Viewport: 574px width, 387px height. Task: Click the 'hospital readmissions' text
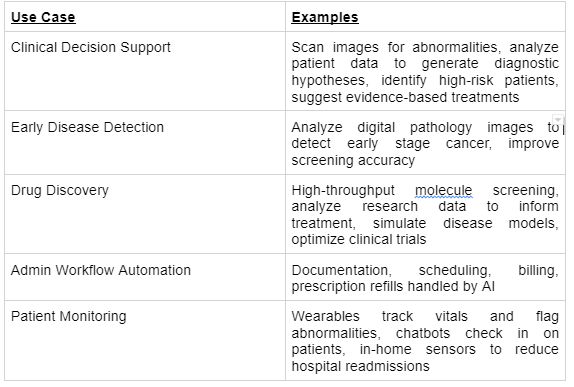(360, 366)
